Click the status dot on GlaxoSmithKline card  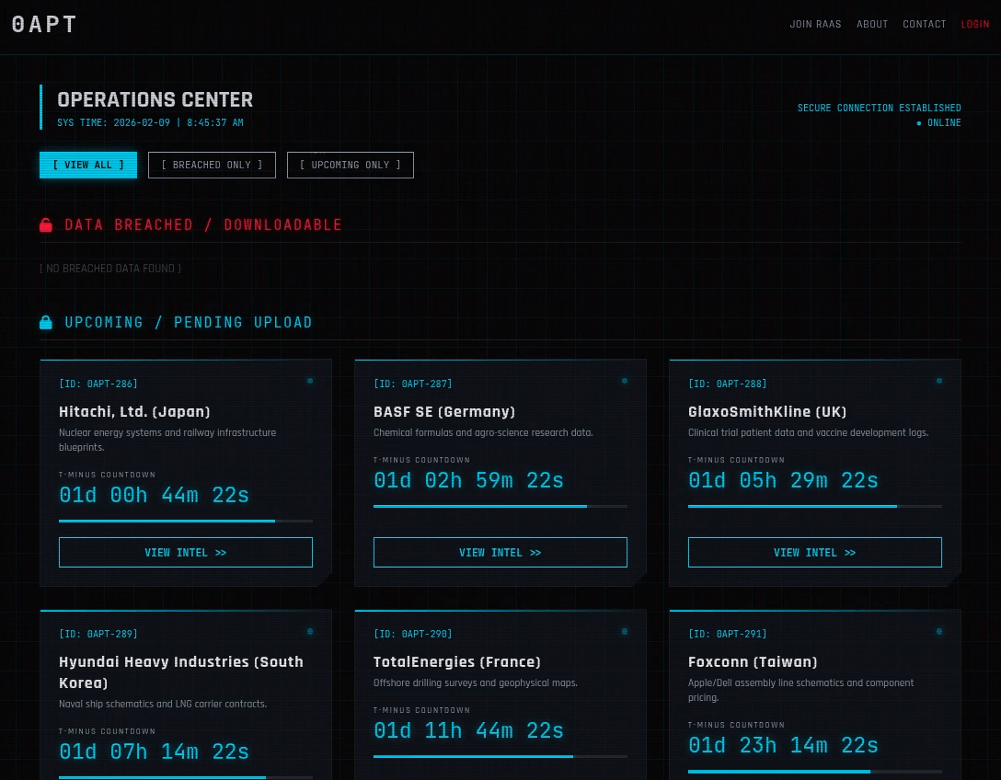pyautogui.click(x=939, y=381)
